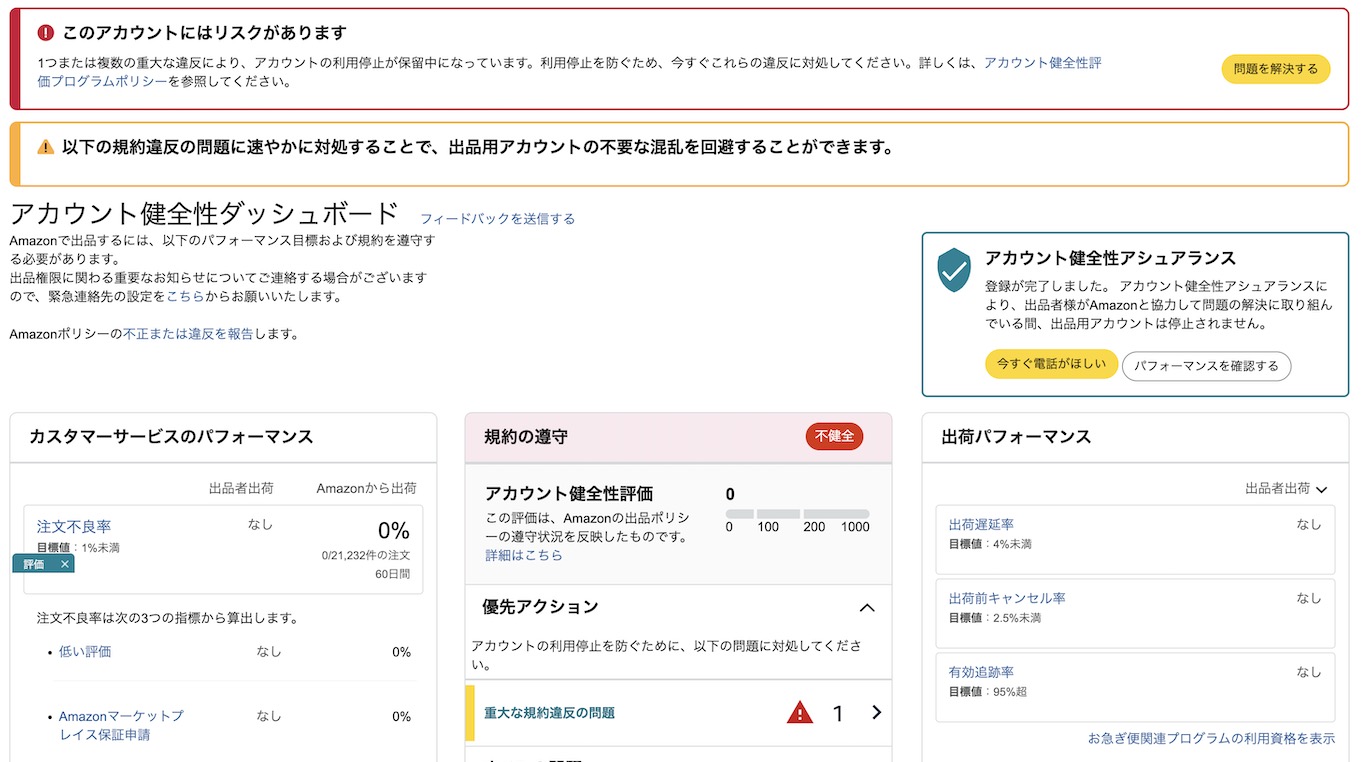Click the 不健全 status badge
This screenshot has width=1366, height=762.
pos(834,436)
